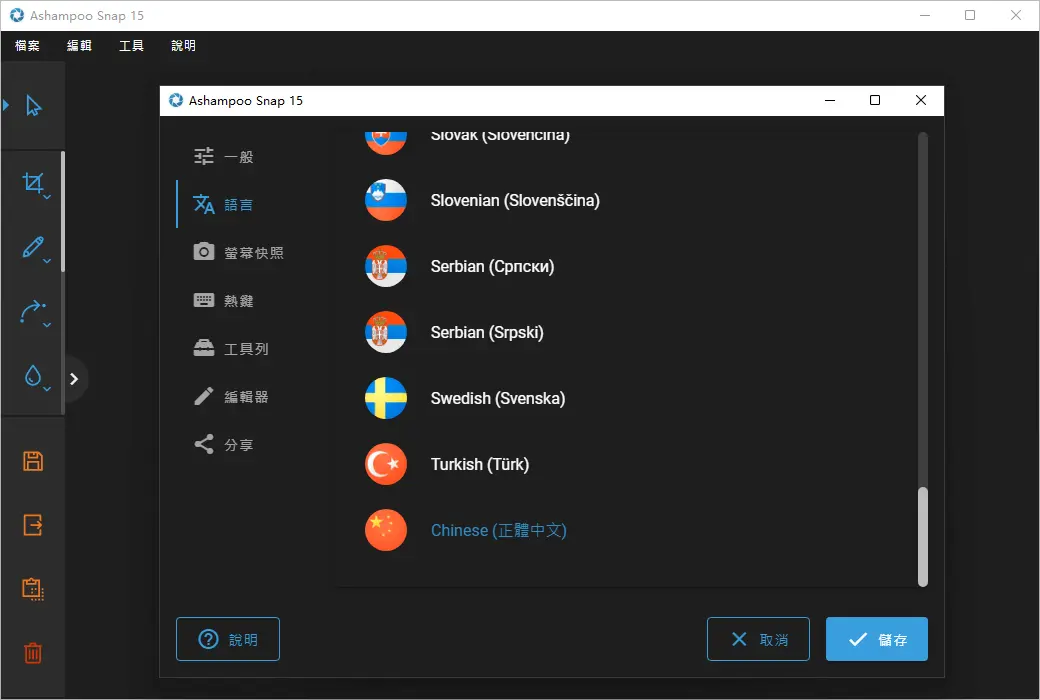Image resolution: width=1040 pixels, height=700 pixels.
Task: Click the Swedish flag icon
Action: [x=386, y=398]
